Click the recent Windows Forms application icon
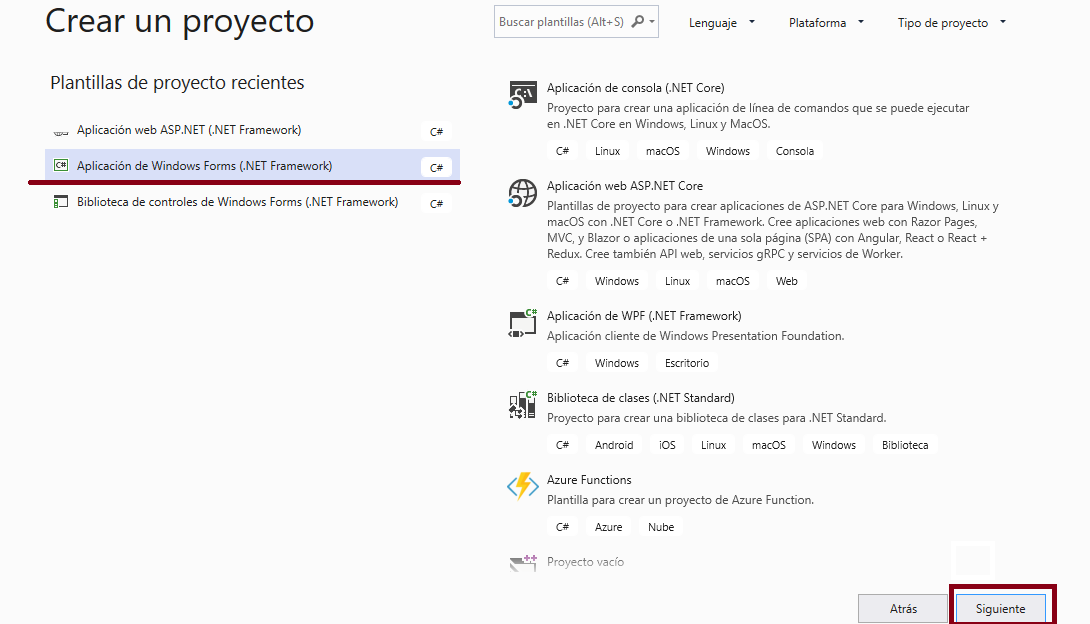 click(x=61, y=165)
